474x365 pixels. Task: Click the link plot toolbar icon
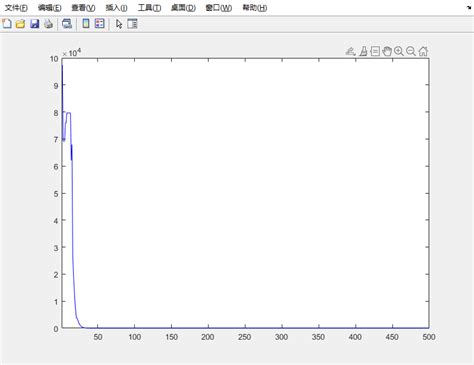point(67,24)
